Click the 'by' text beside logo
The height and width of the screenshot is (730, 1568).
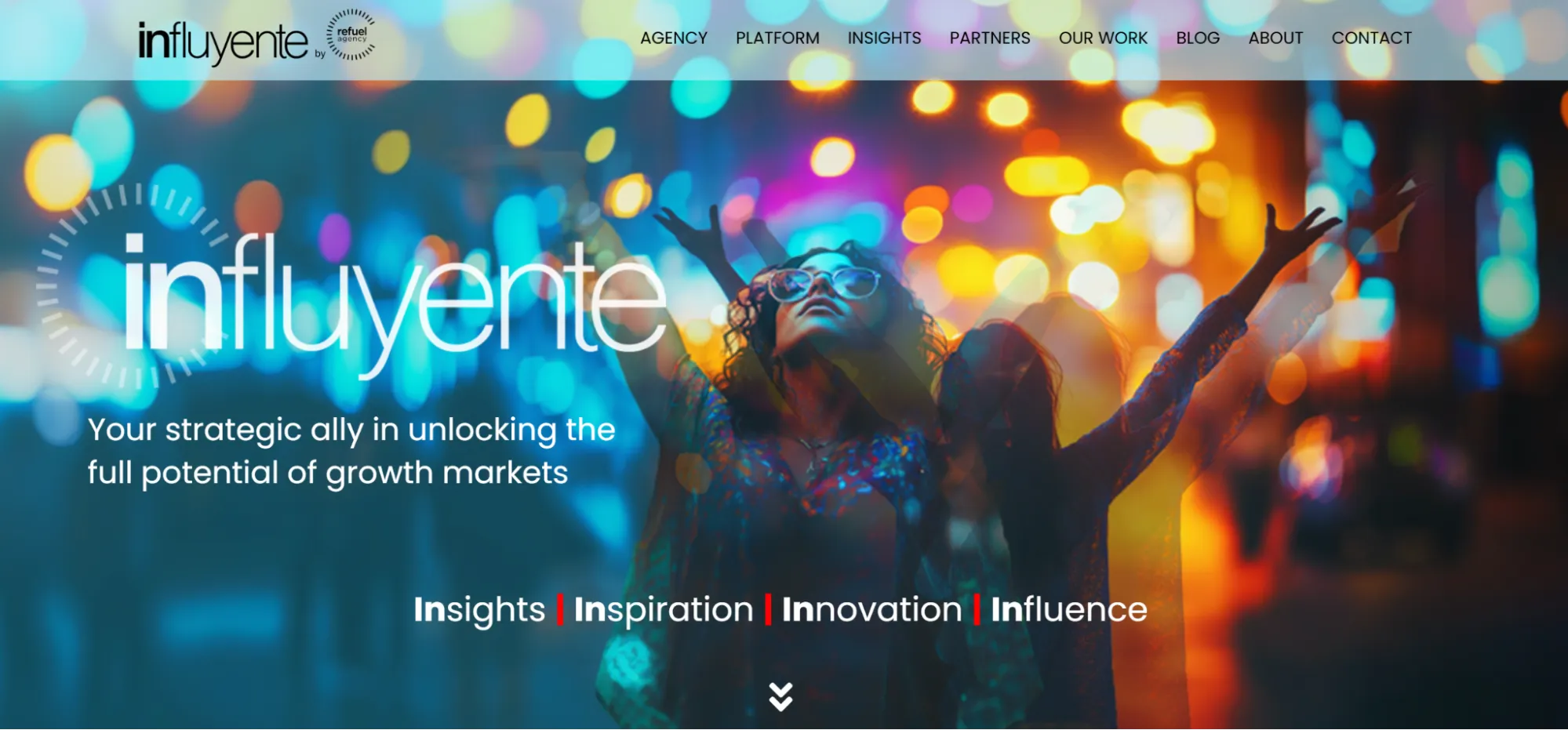point(319,54)
